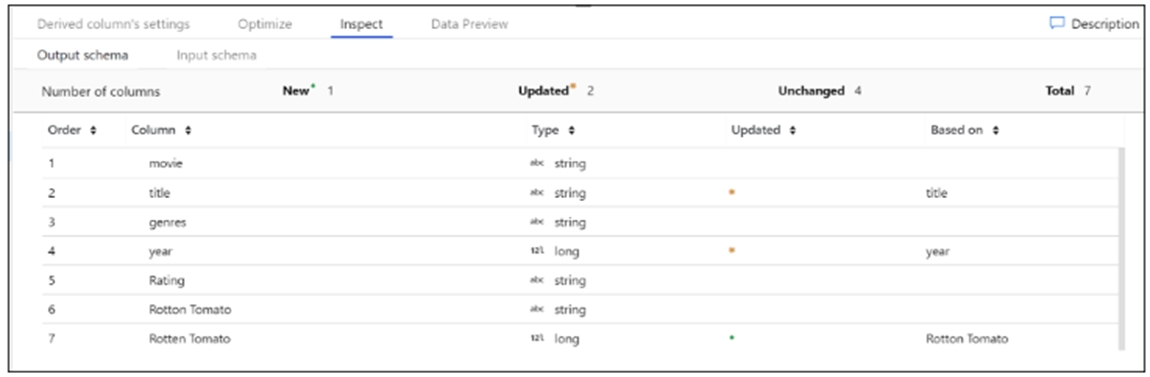Click the string type icon for genres
Screen dimensions: 1150x377
click(538, 222)
